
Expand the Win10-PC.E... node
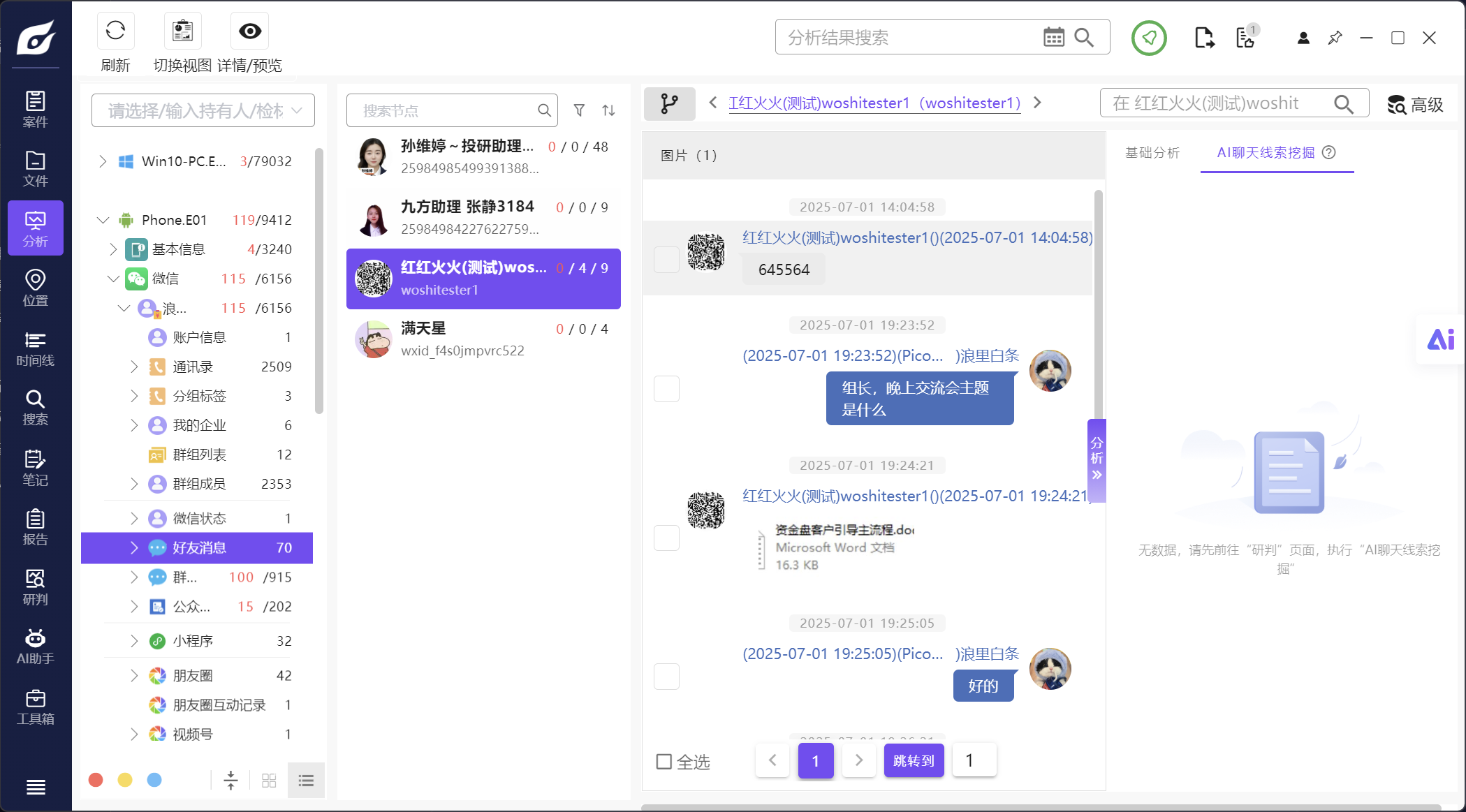click(103, 161)
